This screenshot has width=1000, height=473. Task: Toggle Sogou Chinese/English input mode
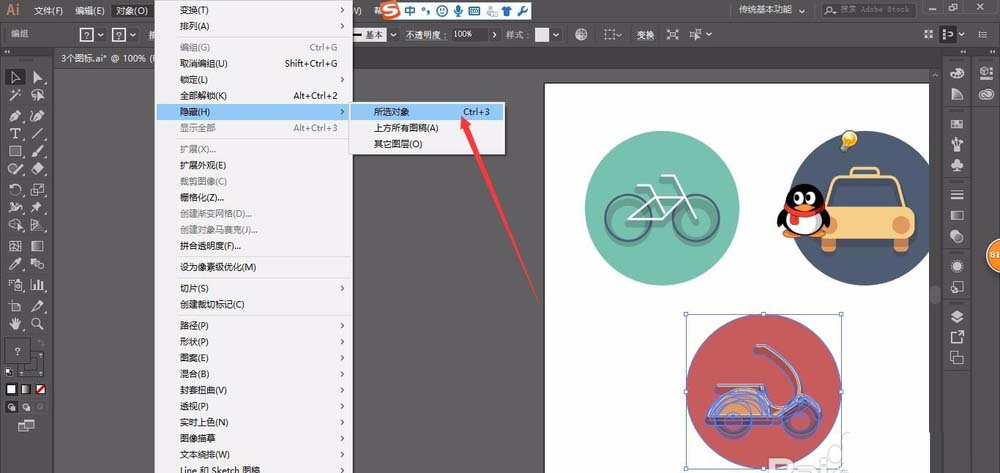pyautogui.click(x=409, y=11)
